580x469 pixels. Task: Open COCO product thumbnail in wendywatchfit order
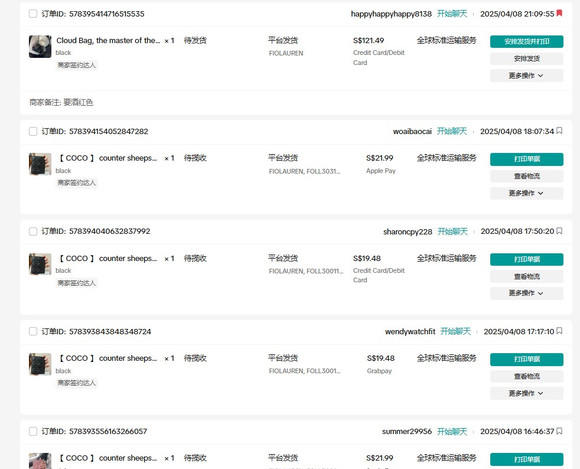(x=40, y=364)
